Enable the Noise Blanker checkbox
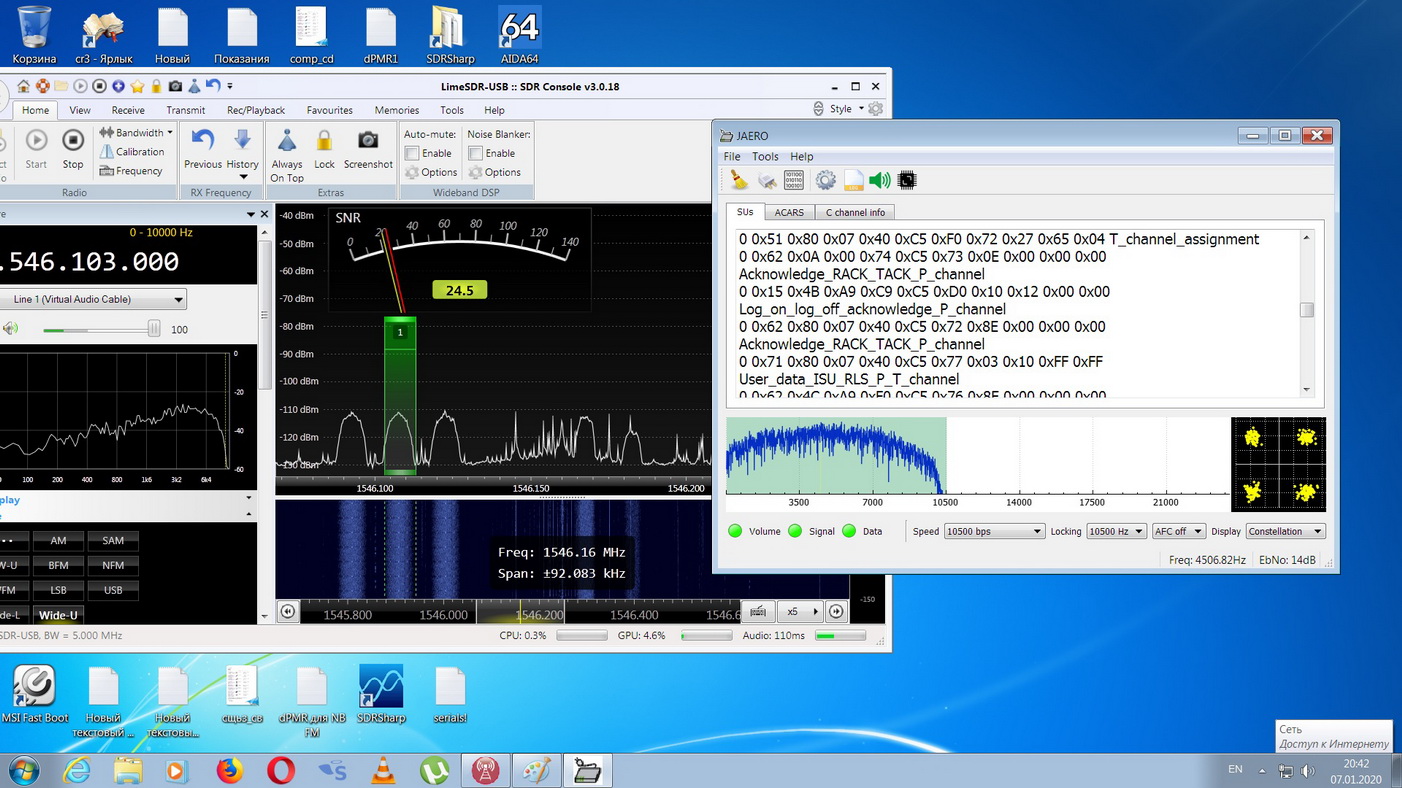Screen dimensions: 1402x788 pyautogui.click(x=476, y=153)
